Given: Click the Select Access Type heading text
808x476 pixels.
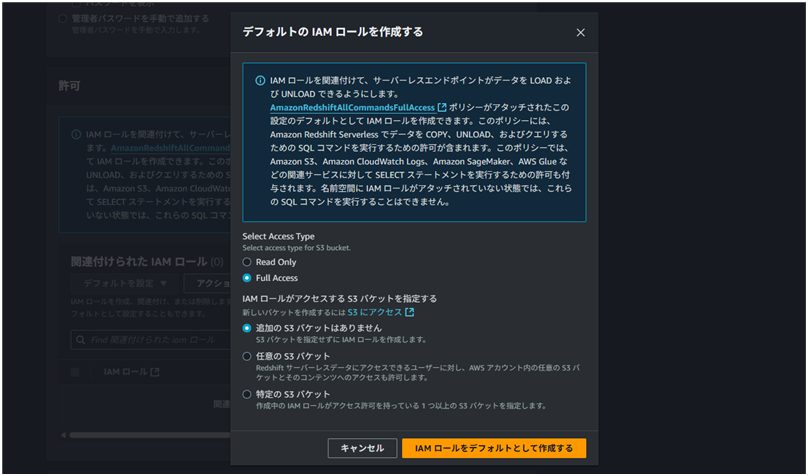Looking at the screenshot, I should [278, 236].
